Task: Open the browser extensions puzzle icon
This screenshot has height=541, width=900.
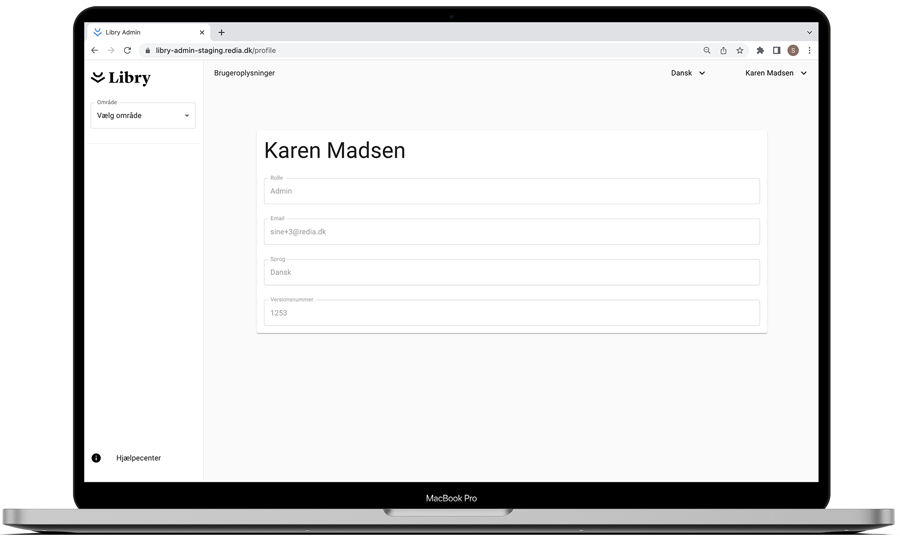Action: tap(760, 50)
